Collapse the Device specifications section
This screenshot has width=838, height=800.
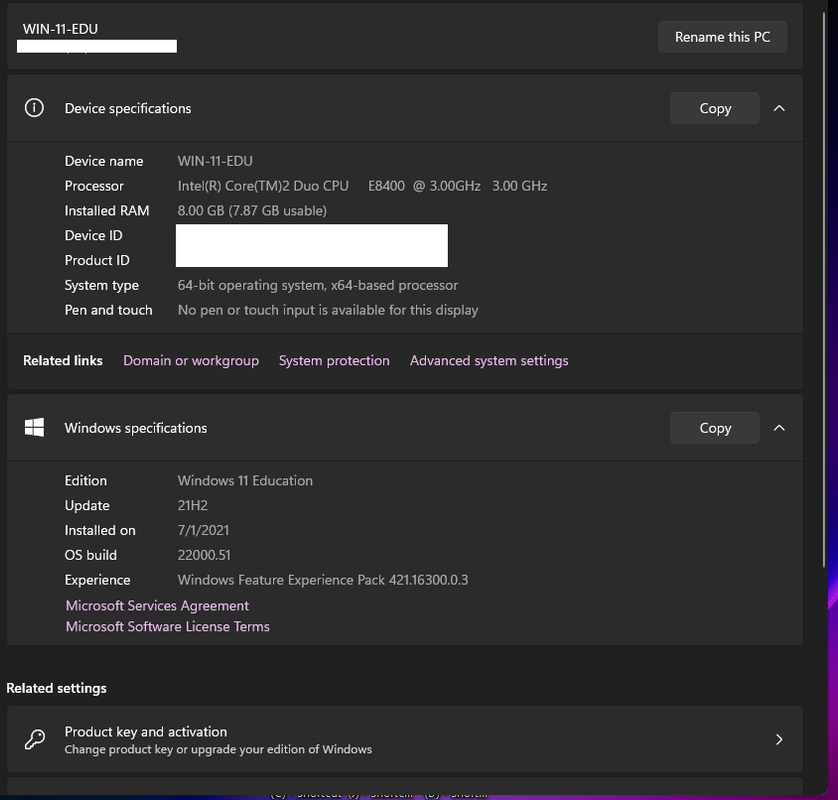point(779,108)
